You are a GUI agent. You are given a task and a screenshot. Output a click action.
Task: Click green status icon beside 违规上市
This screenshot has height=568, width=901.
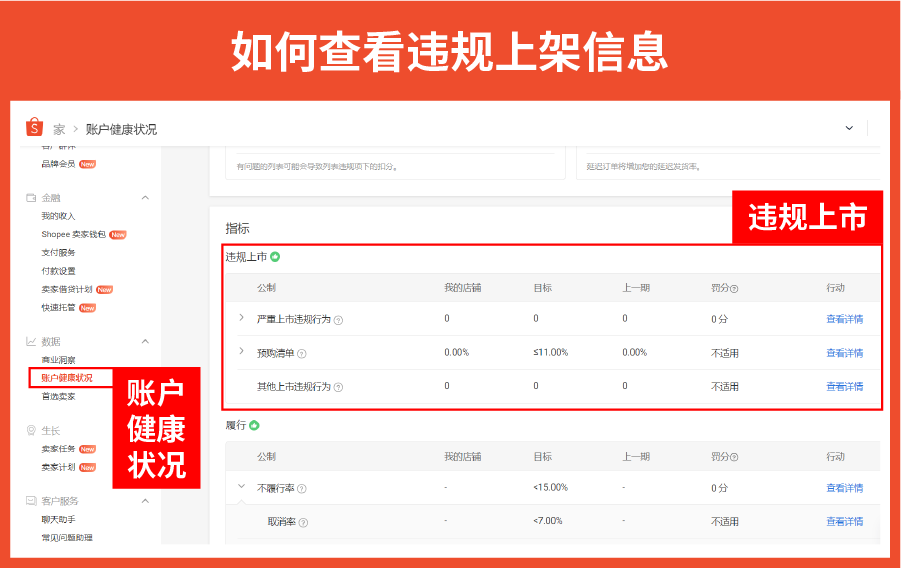click(x=275, y=257)
